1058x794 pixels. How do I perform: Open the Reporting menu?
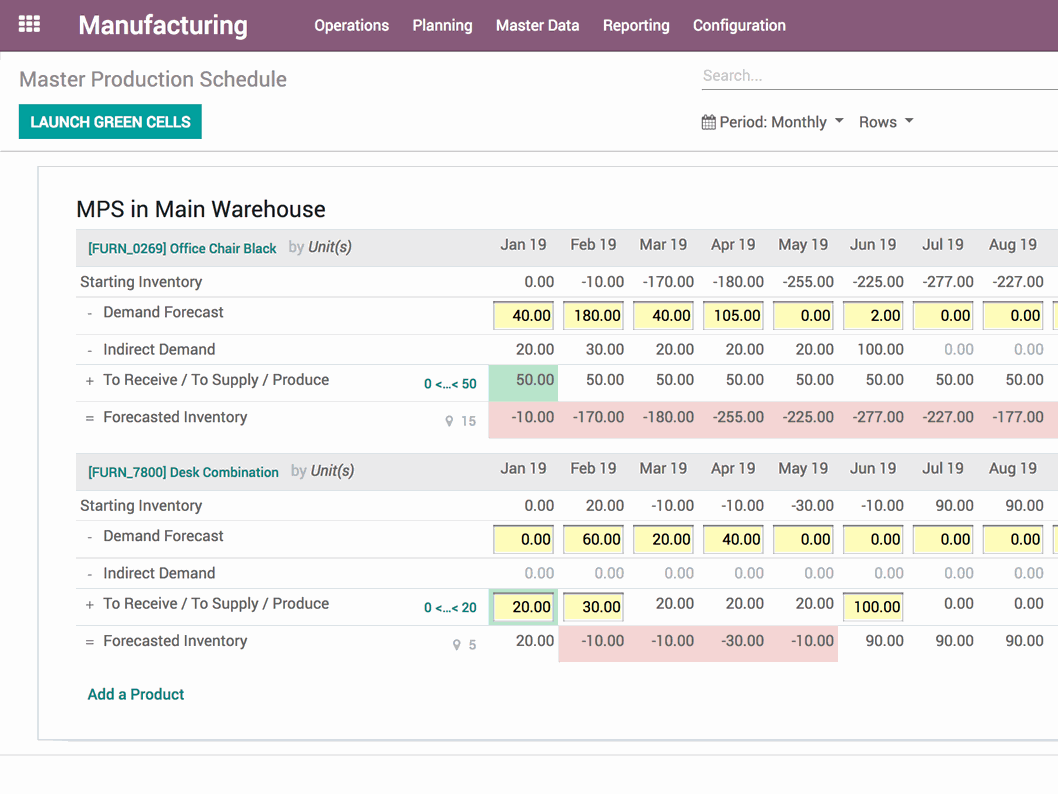pyautogui.click(x=636, y=26)
